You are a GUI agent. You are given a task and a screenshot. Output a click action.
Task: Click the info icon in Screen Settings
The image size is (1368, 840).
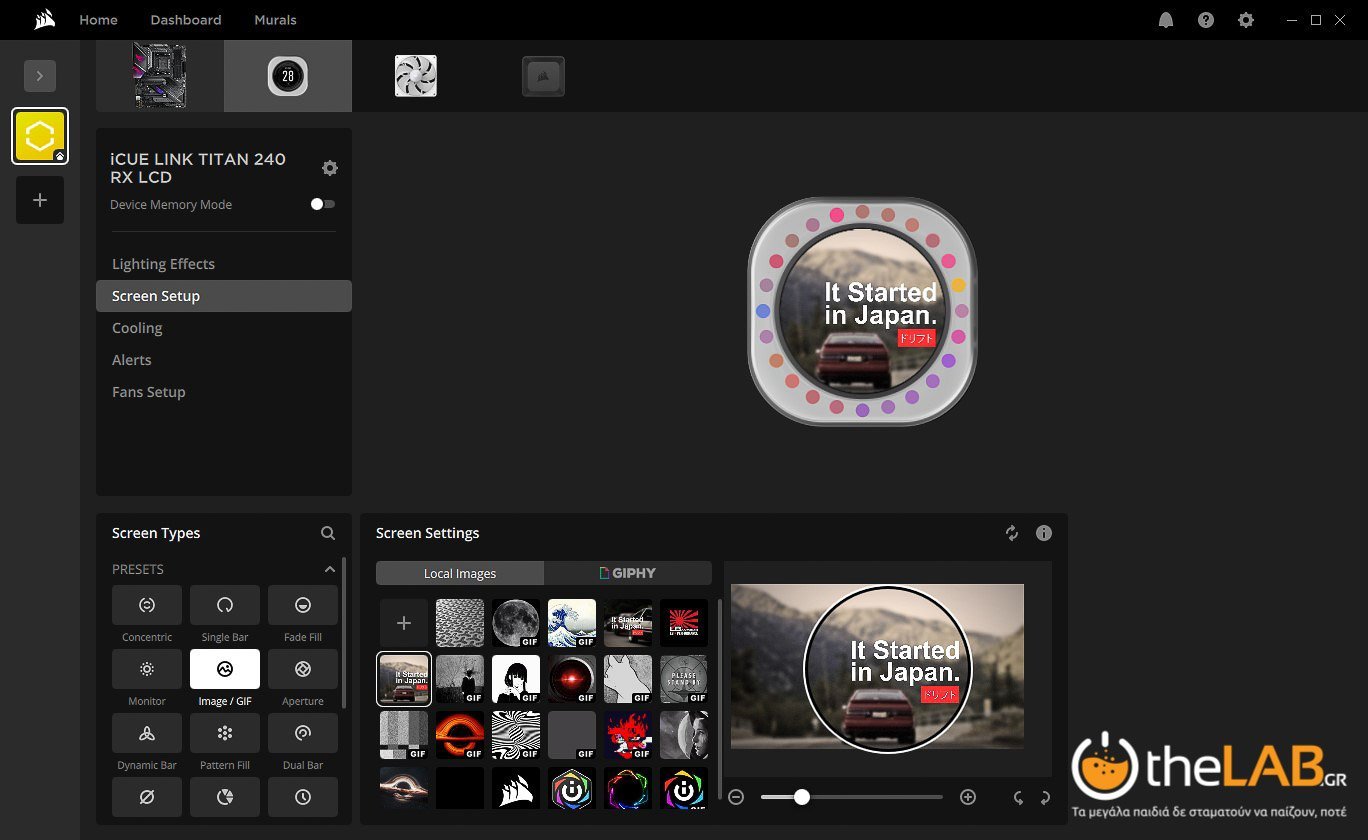(1044, 533)
